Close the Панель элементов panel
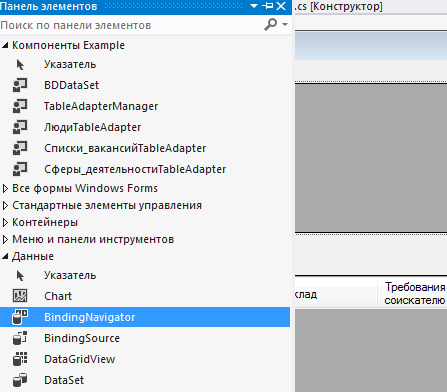The width and height of the screenshot is (447, 392). (x=281, y=6)
